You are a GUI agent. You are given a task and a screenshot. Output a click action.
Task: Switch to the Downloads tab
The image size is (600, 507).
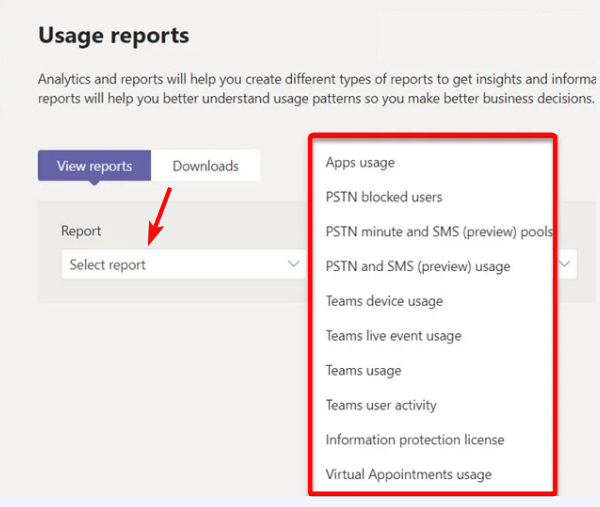[206, 166]
